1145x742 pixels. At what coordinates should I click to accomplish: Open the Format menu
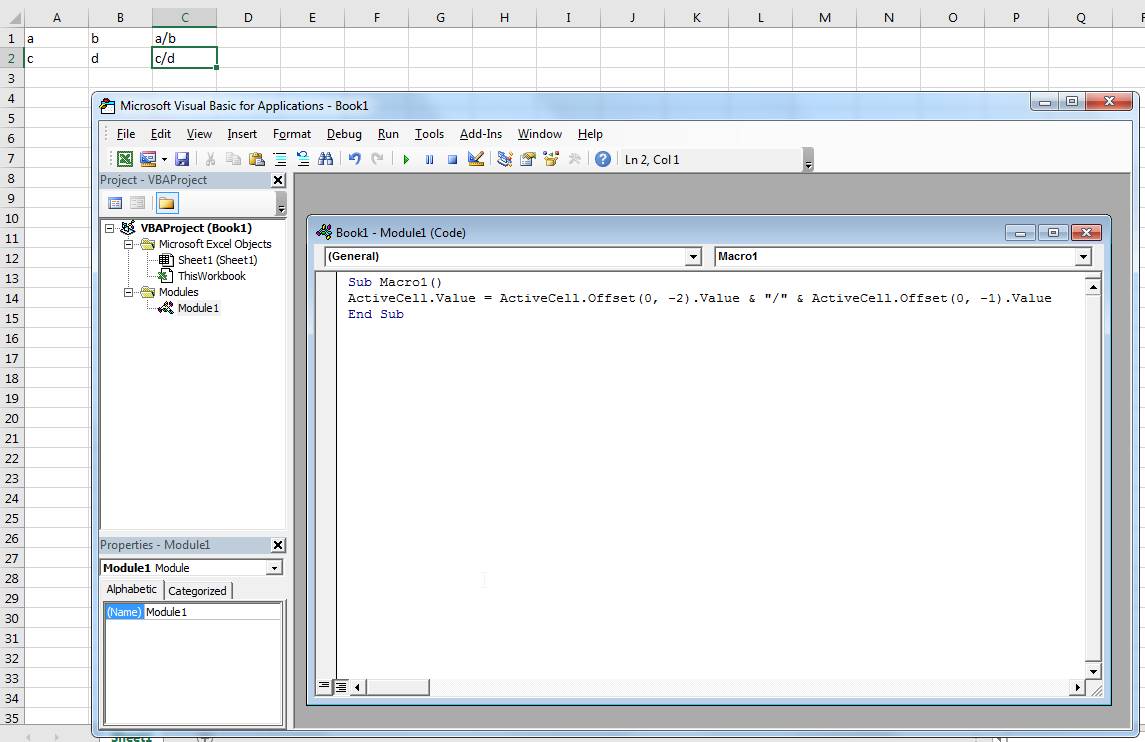click(x=291, y=134)
